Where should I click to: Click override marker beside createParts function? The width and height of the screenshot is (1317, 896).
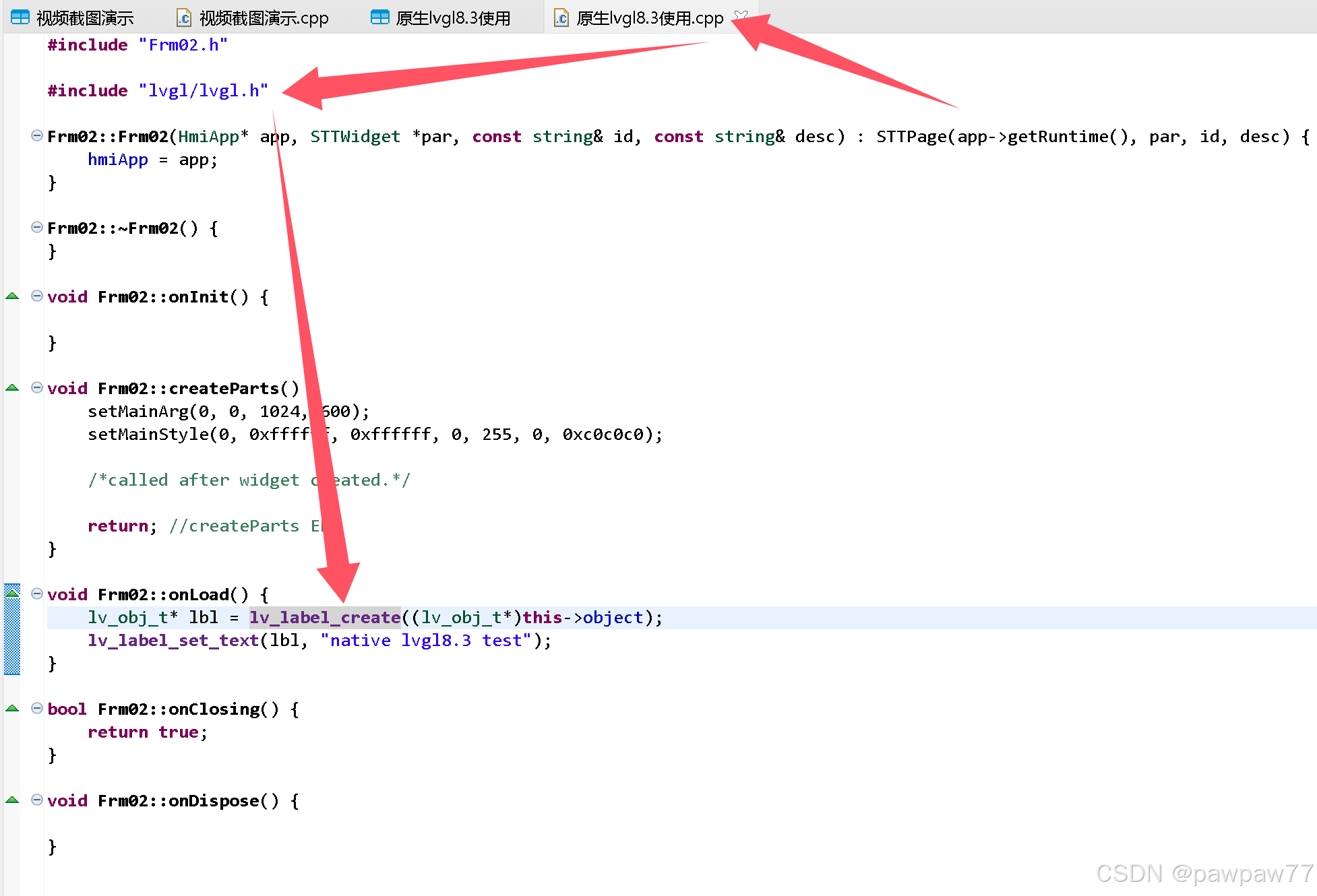(x=12, y=388)
